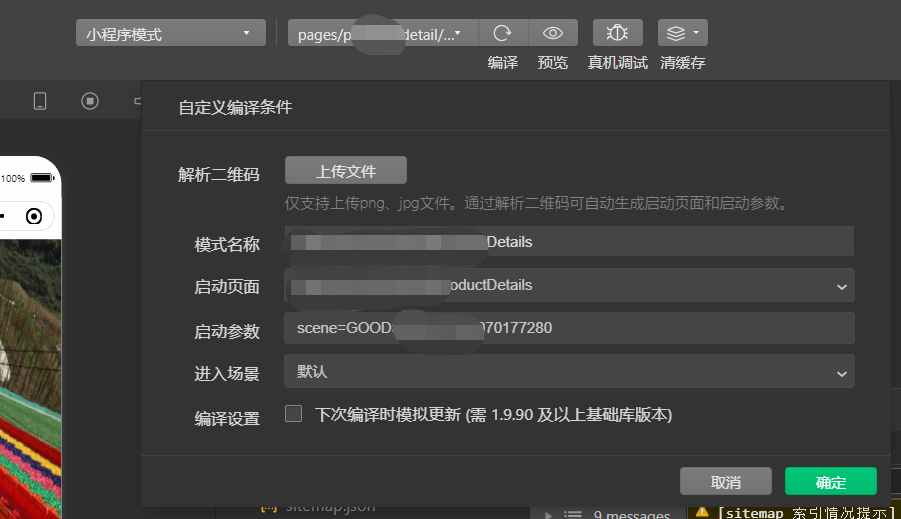Click the messages list icon in console
The image size is (901, 519).
pyautogui.click(x=572, y=514)
